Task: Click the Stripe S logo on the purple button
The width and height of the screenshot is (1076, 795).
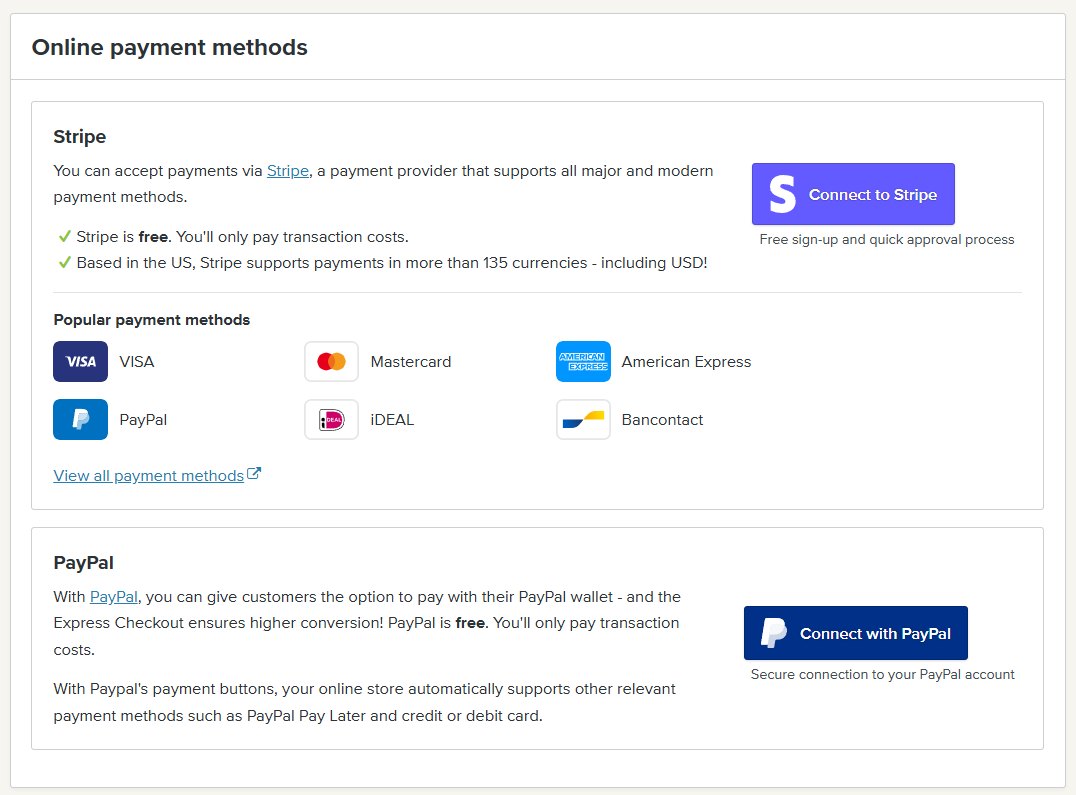Action: click(x=782, y=195)
